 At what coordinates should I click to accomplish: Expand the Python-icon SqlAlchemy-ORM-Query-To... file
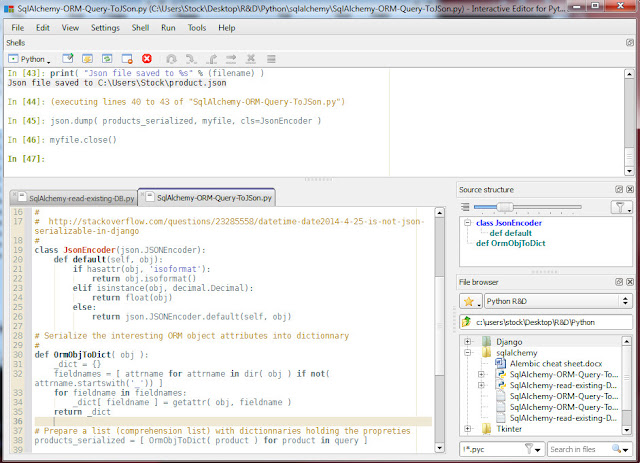(481, 374)
